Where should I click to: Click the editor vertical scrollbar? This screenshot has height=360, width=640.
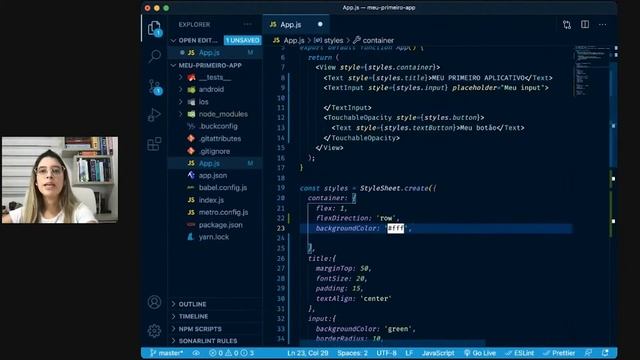[x=613, y=114]
